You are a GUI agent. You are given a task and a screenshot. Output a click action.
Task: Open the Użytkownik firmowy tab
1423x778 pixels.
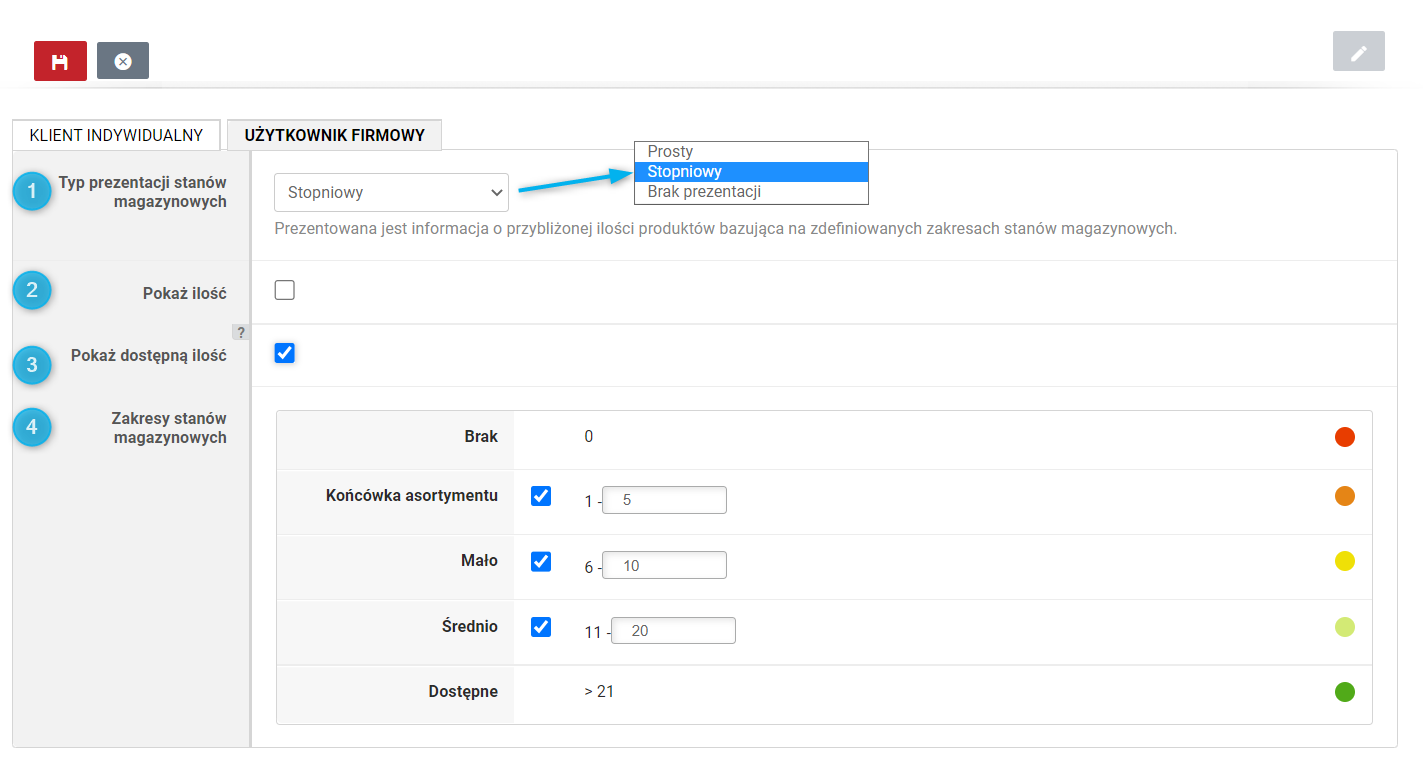335,135
